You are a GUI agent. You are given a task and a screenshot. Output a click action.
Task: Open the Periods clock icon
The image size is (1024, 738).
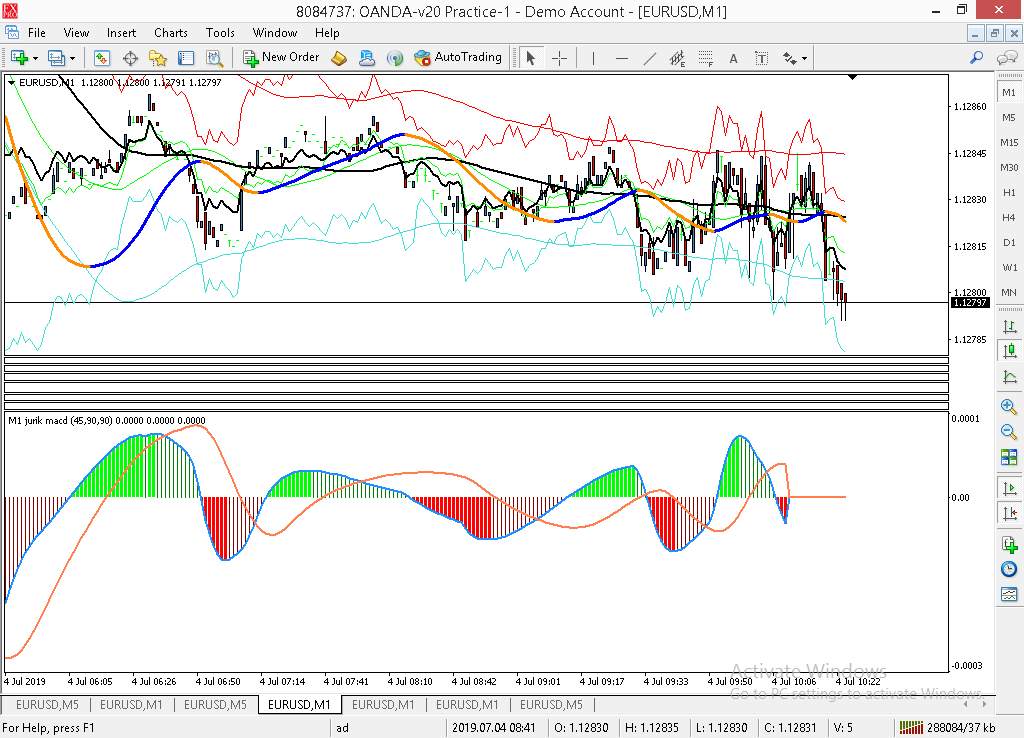pyautogui.click(x=1009, y=569)
